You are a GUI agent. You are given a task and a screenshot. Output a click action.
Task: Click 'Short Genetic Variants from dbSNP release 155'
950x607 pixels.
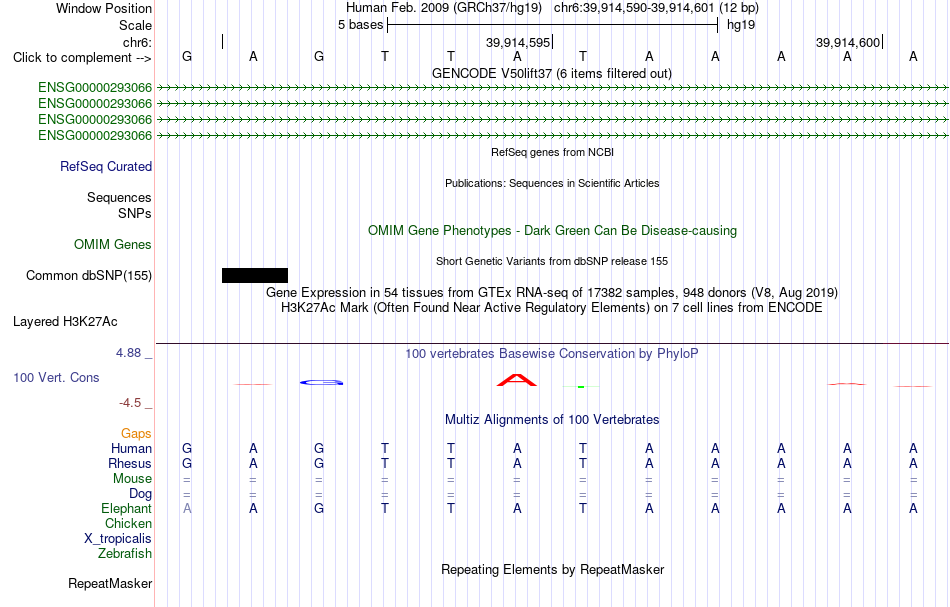(552, 261)
